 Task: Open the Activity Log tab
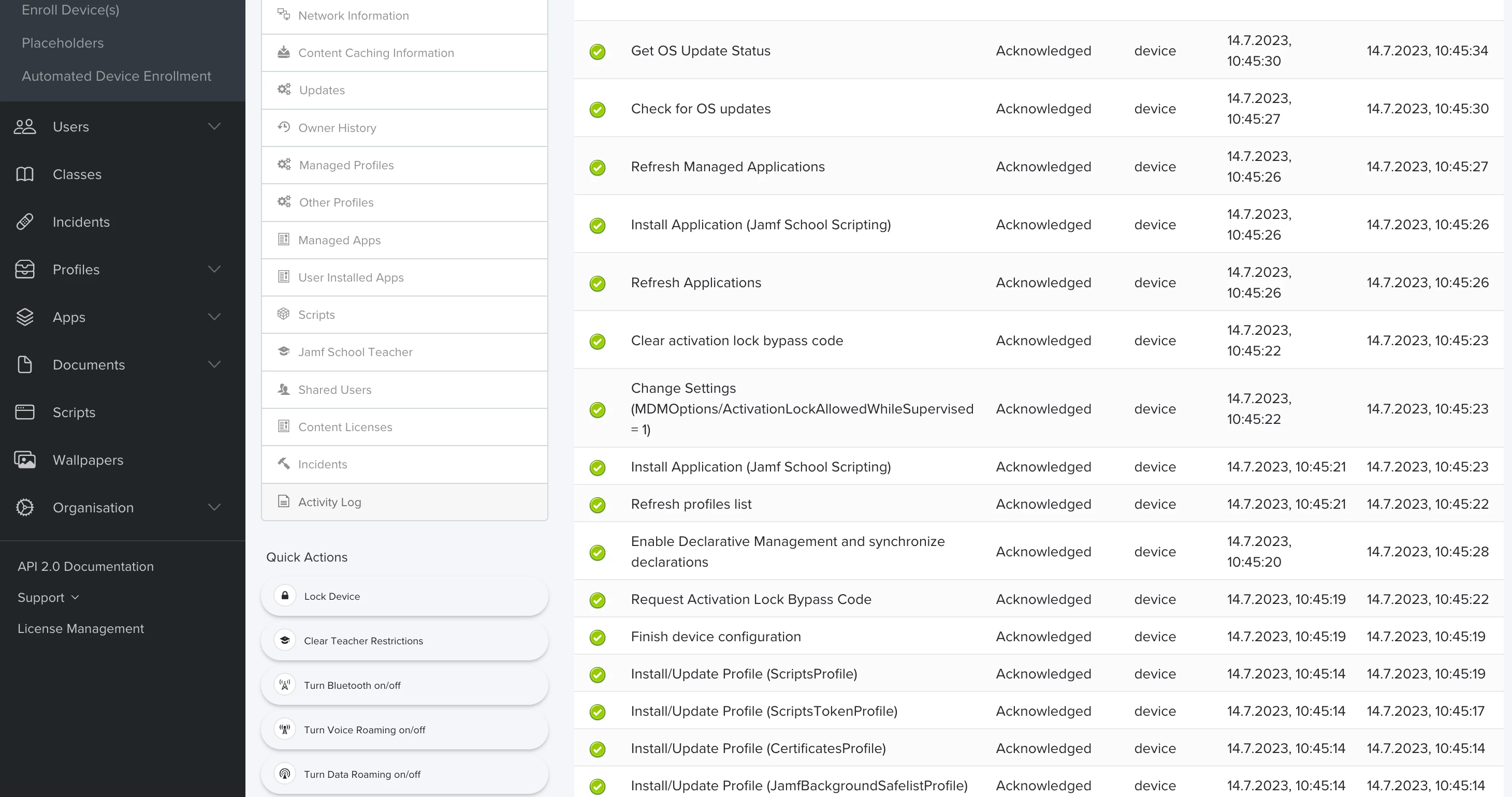(404, 502)
